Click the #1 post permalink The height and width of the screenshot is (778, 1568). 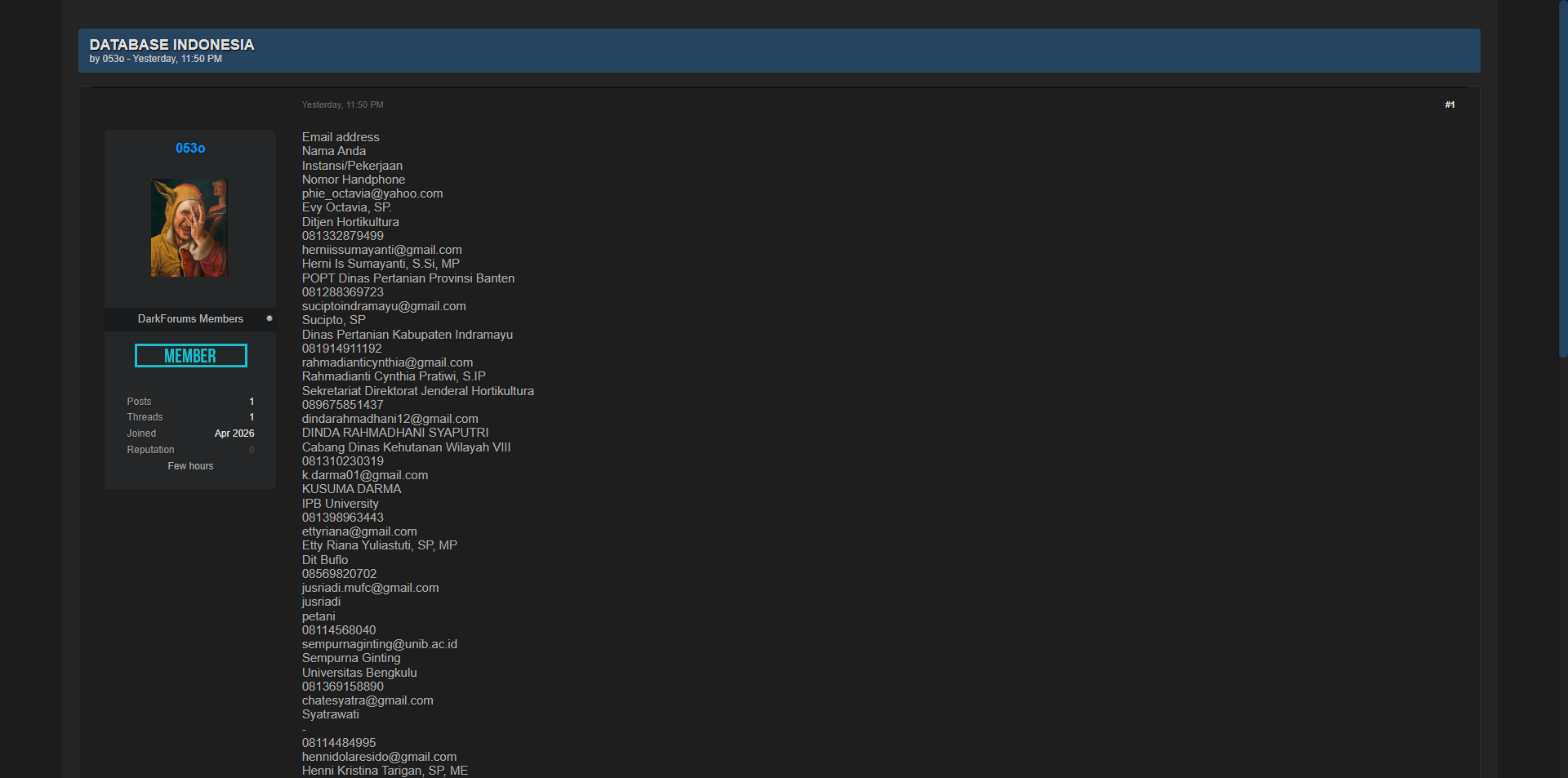[1450, 104]
